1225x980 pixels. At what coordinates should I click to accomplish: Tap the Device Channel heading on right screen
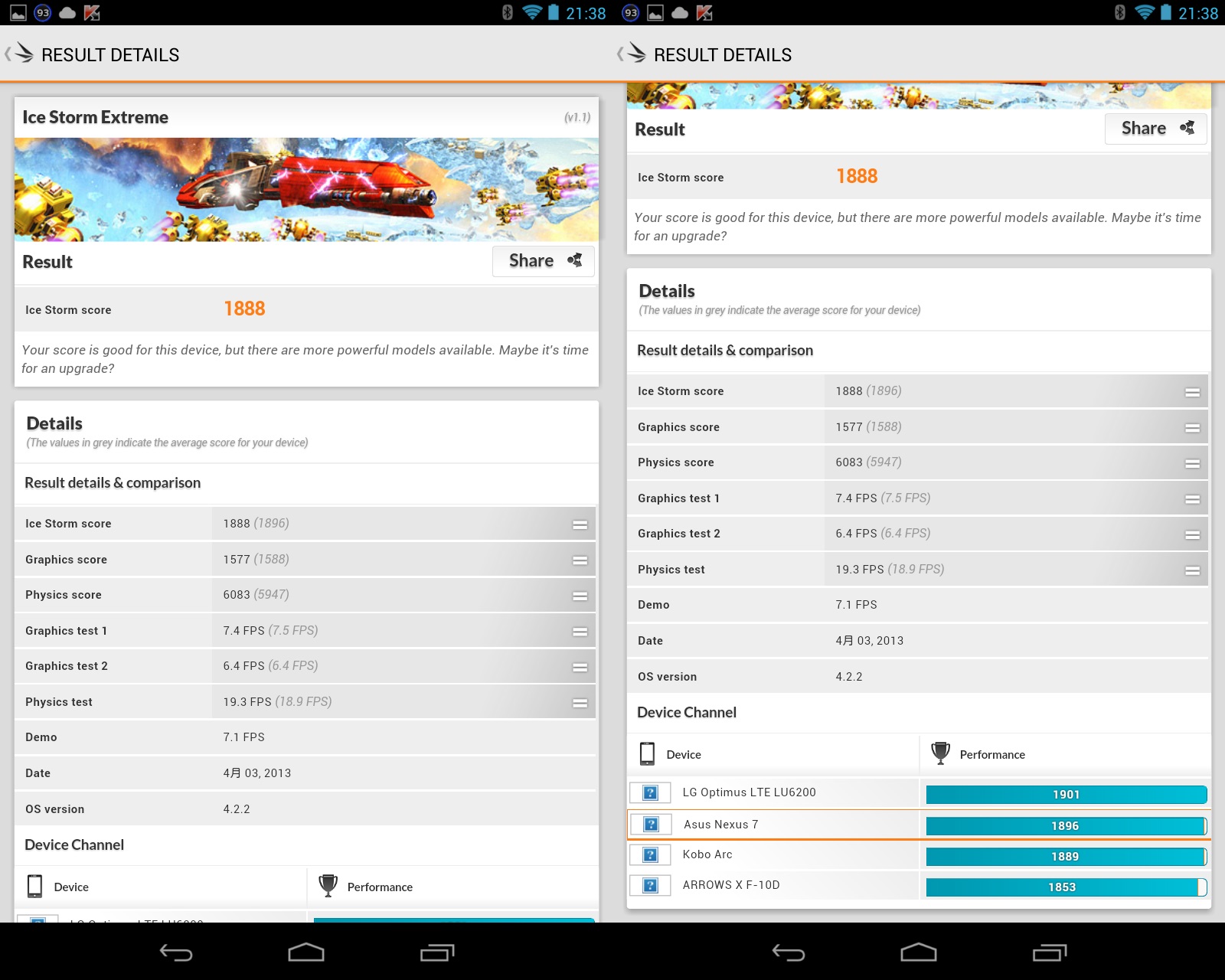[687, 712]
